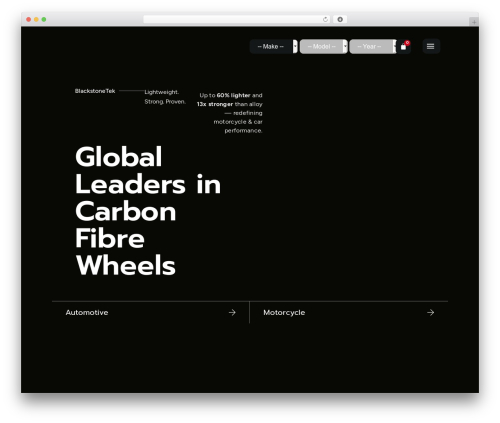Open a new browser tab with plus
500x423 pixels.
click(x=474, y=22)
